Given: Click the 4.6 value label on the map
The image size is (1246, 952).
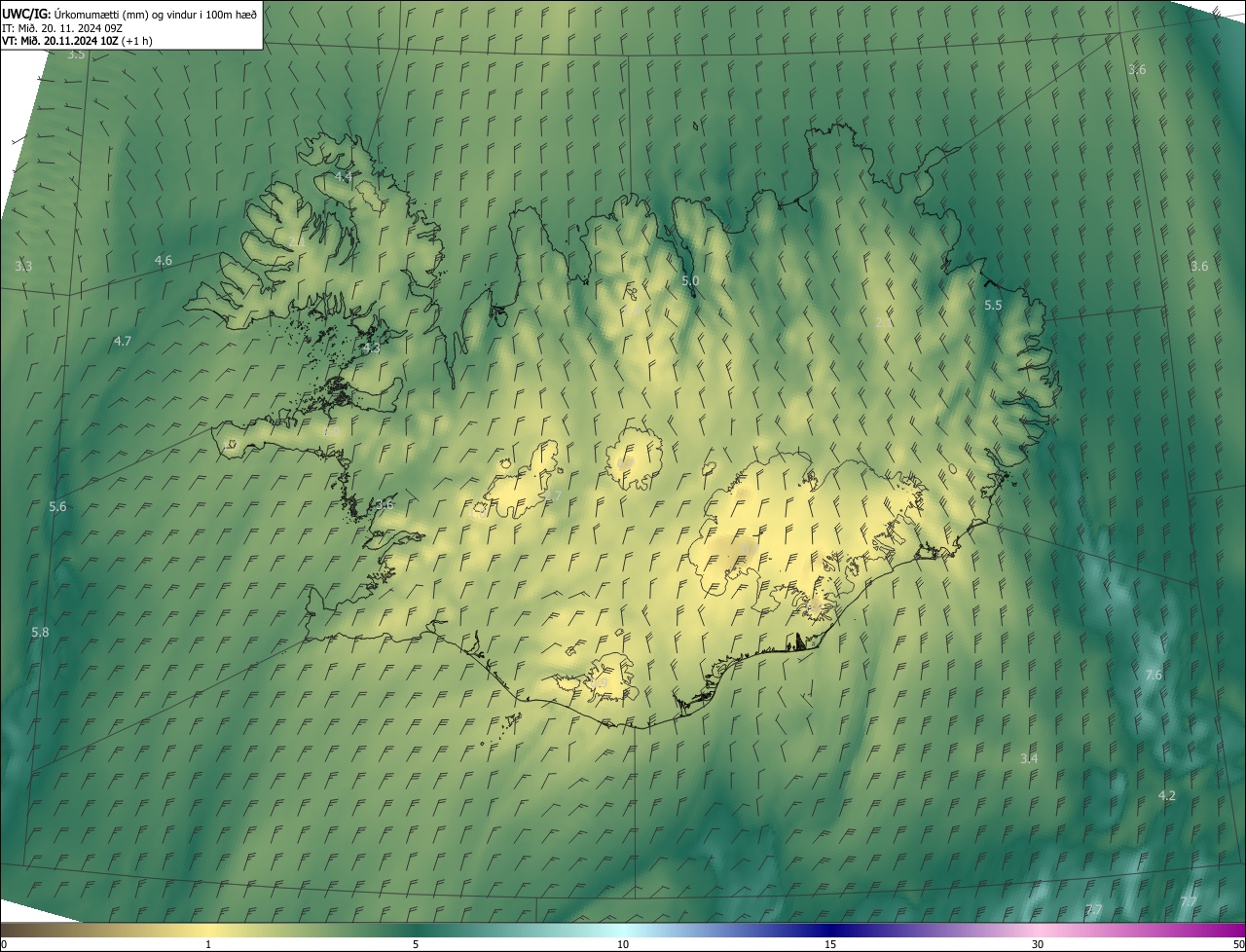Looking at the screenshot, I should (x=164, y=260).
